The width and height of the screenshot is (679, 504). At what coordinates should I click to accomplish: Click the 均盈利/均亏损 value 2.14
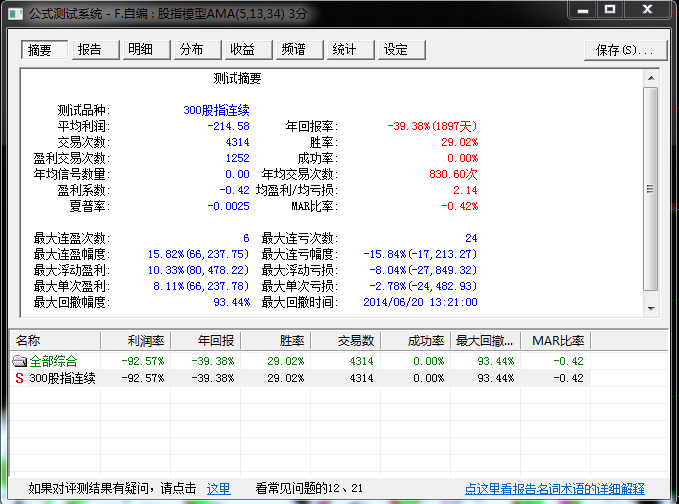[x=466, y=191]
